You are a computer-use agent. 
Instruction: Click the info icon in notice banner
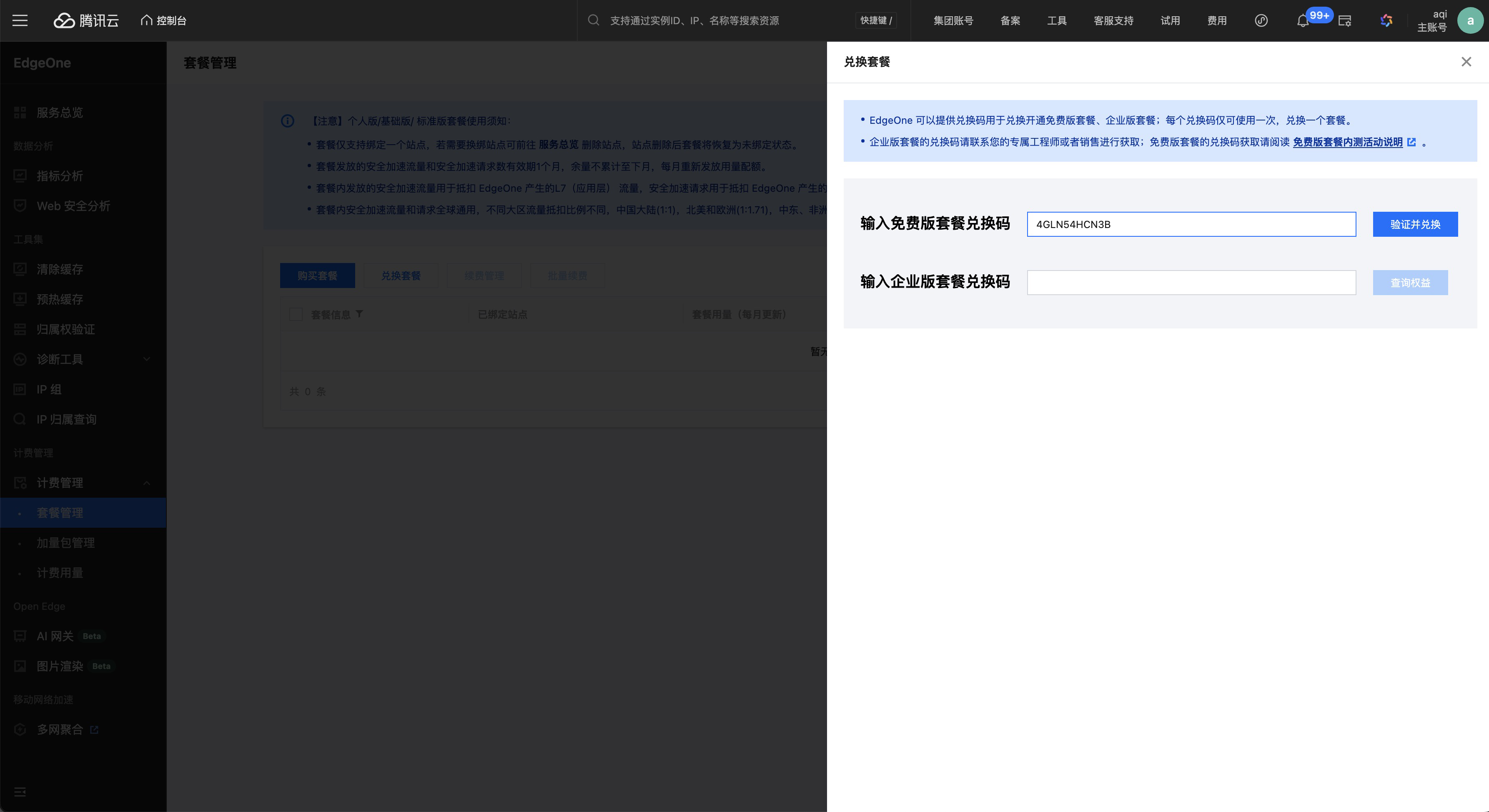point(287,121)
